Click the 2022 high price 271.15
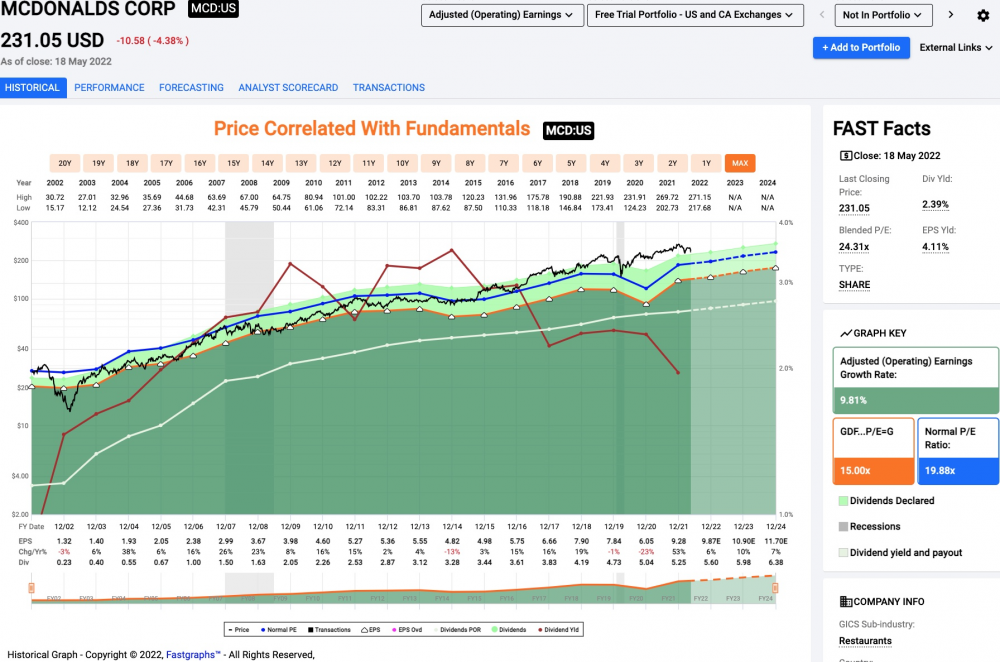This screenshot has width=1000, height=662. (x=700, y=198)
